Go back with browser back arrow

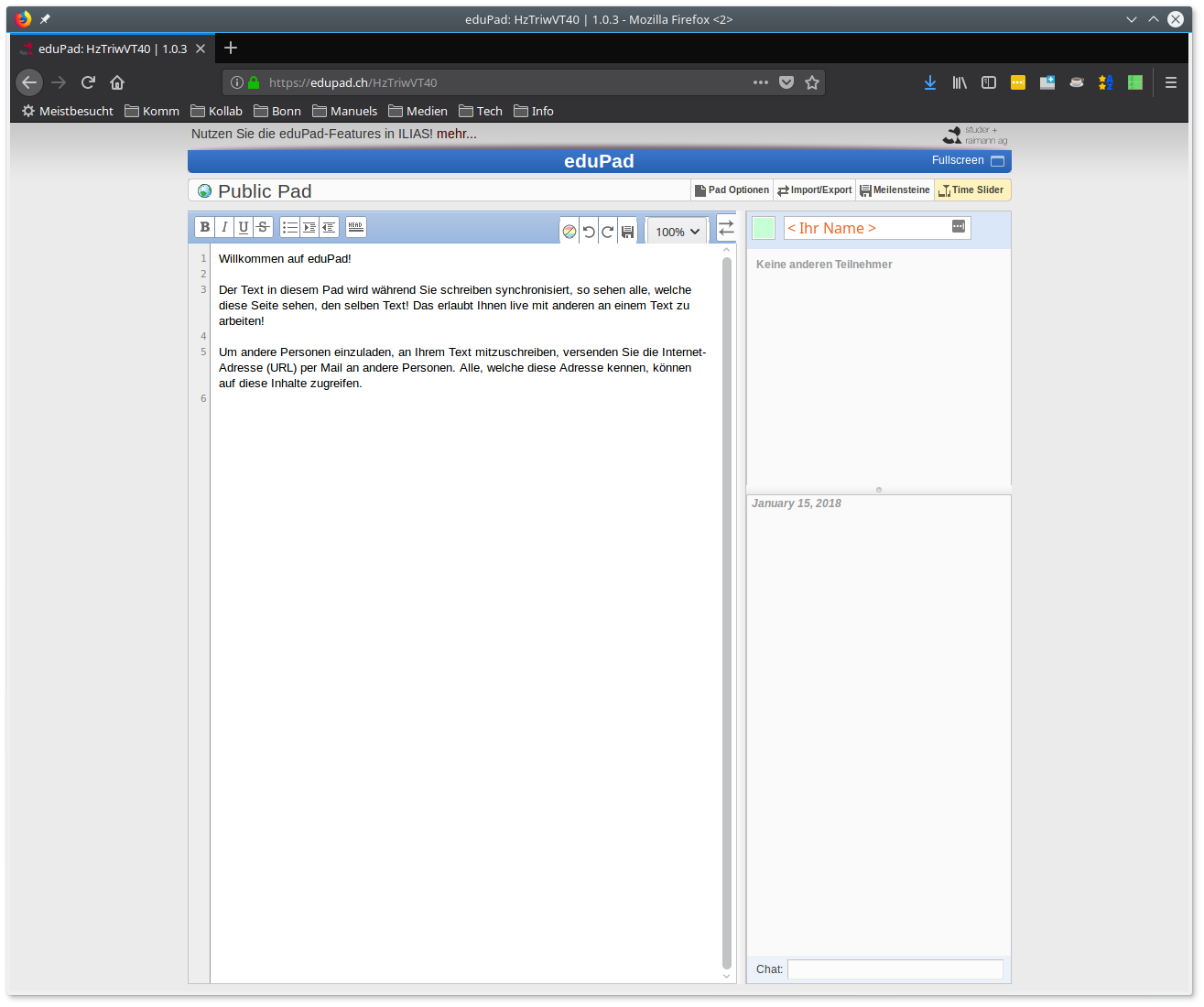point(29,82)
